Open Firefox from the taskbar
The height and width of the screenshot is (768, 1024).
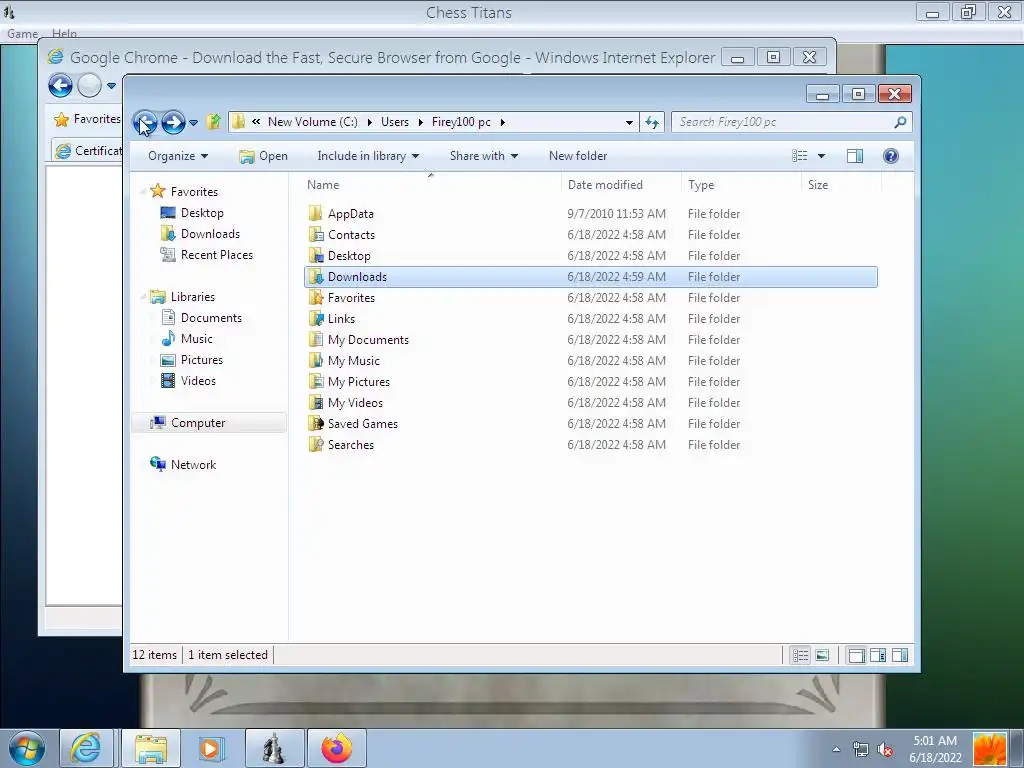(x=336, y=748)
